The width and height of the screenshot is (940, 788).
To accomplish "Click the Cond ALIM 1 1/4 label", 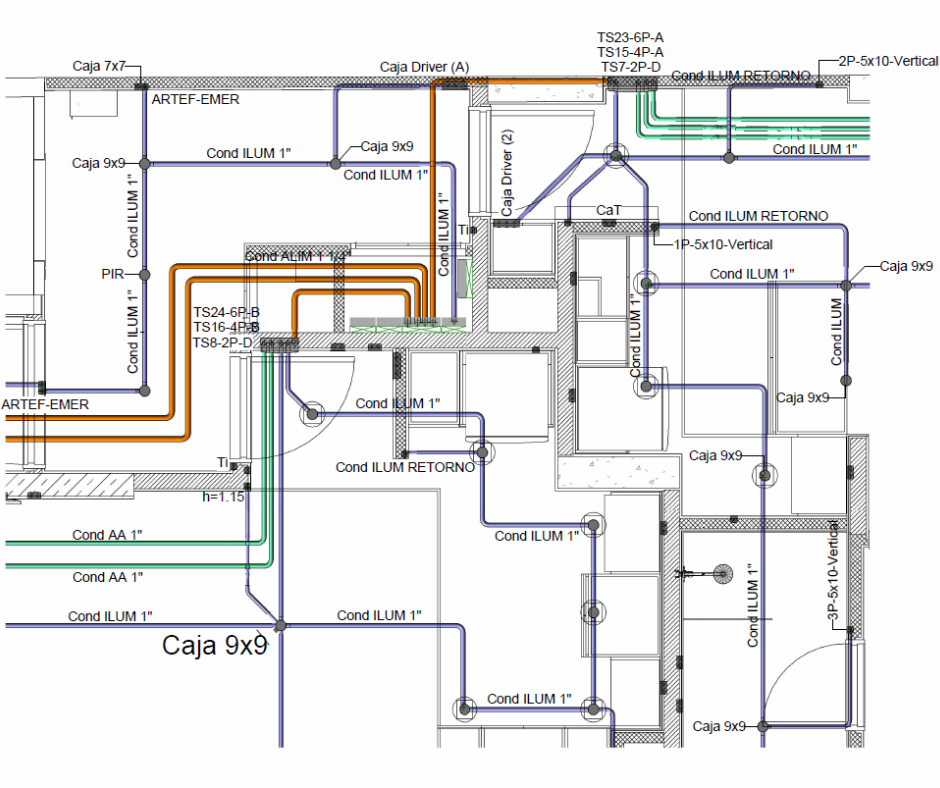I will coord(295,257).
